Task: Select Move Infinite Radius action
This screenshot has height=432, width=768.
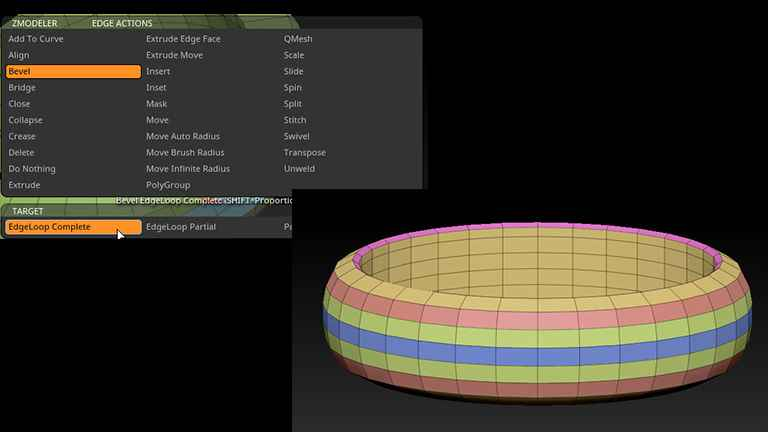Action: [x=188, y=168]
